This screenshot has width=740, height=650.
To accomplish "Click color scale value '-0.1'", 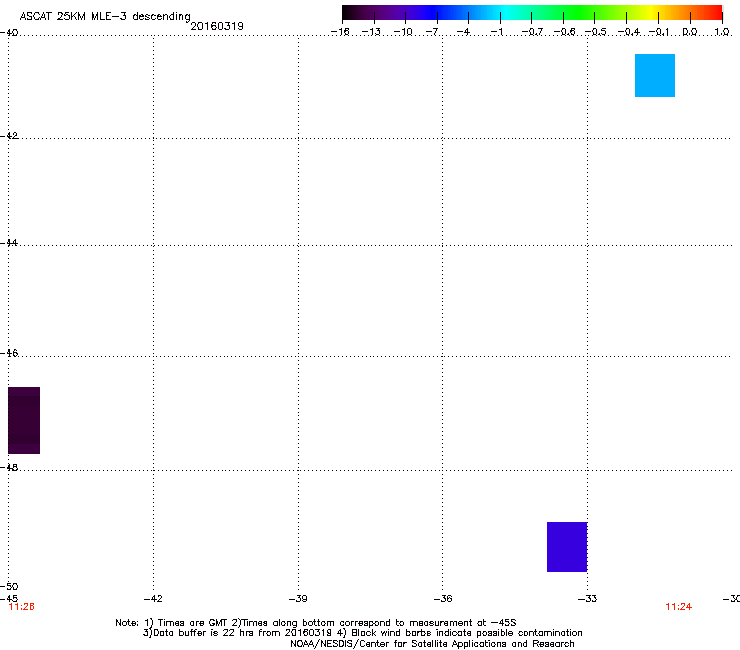I will [x=659, y=32].
